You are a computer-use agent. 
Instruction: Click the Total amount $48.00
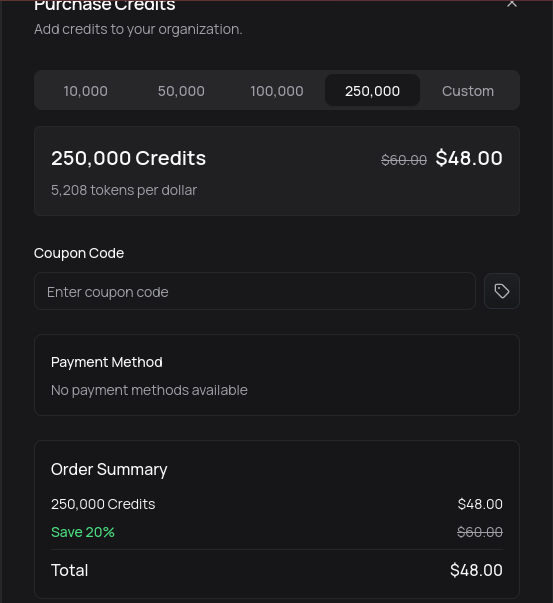coord(476,570)
